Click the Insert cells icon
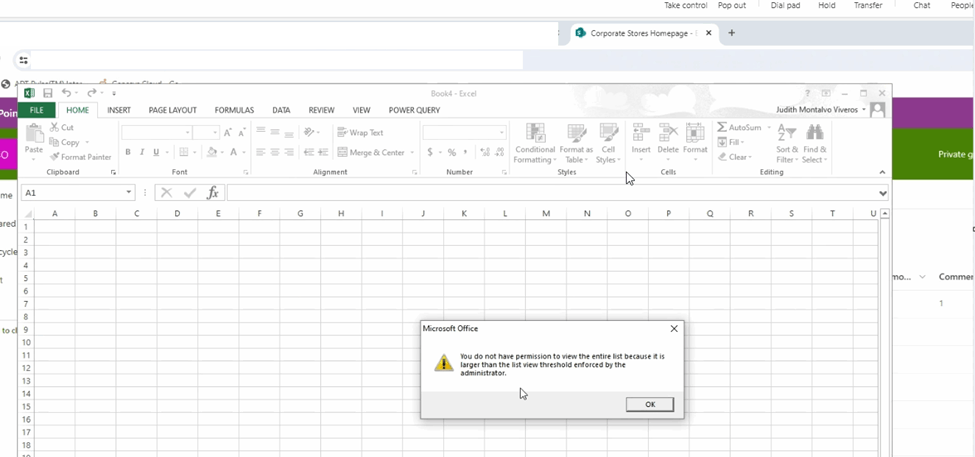Viewport: 975px width, 457px height. [x=641, y=133]
